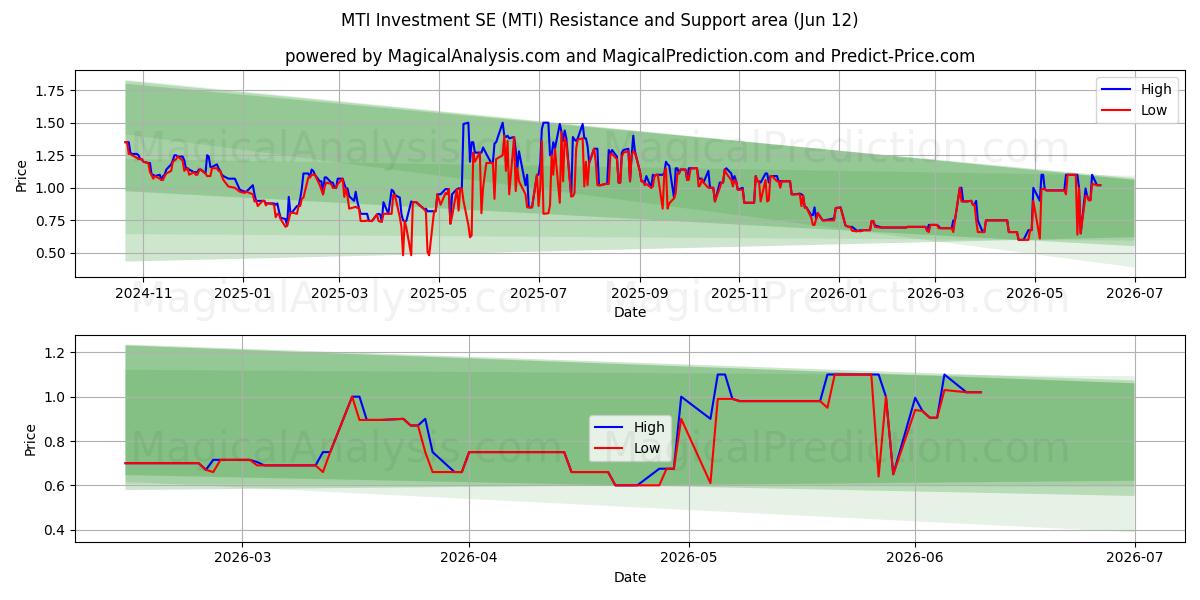This screenshot has width=1200, height=600.
Task: Click the top chart x-axis label '2026-05'
Action: pos(1035,293)
